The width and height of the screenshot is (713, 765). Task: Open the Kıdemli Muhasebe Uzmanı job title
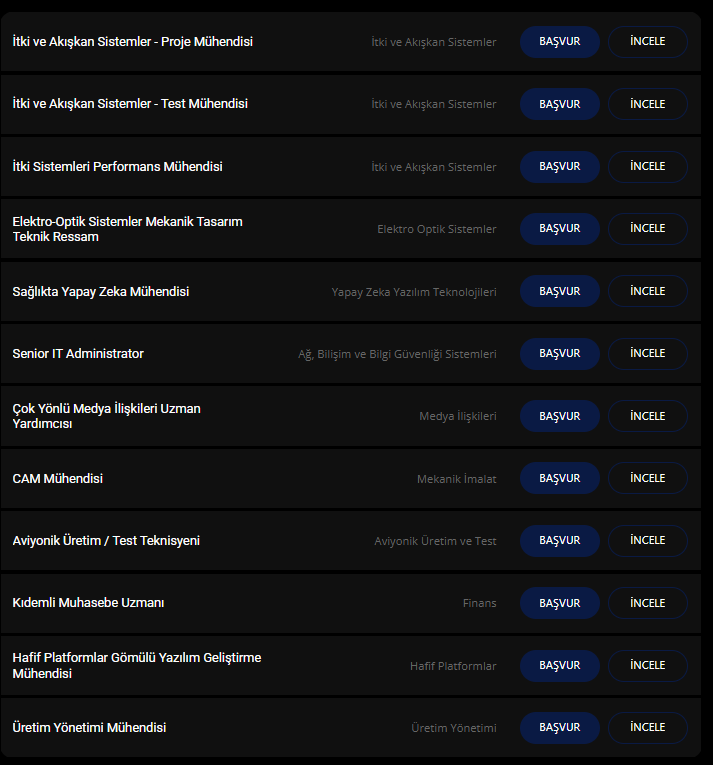[x=88, y=603]
